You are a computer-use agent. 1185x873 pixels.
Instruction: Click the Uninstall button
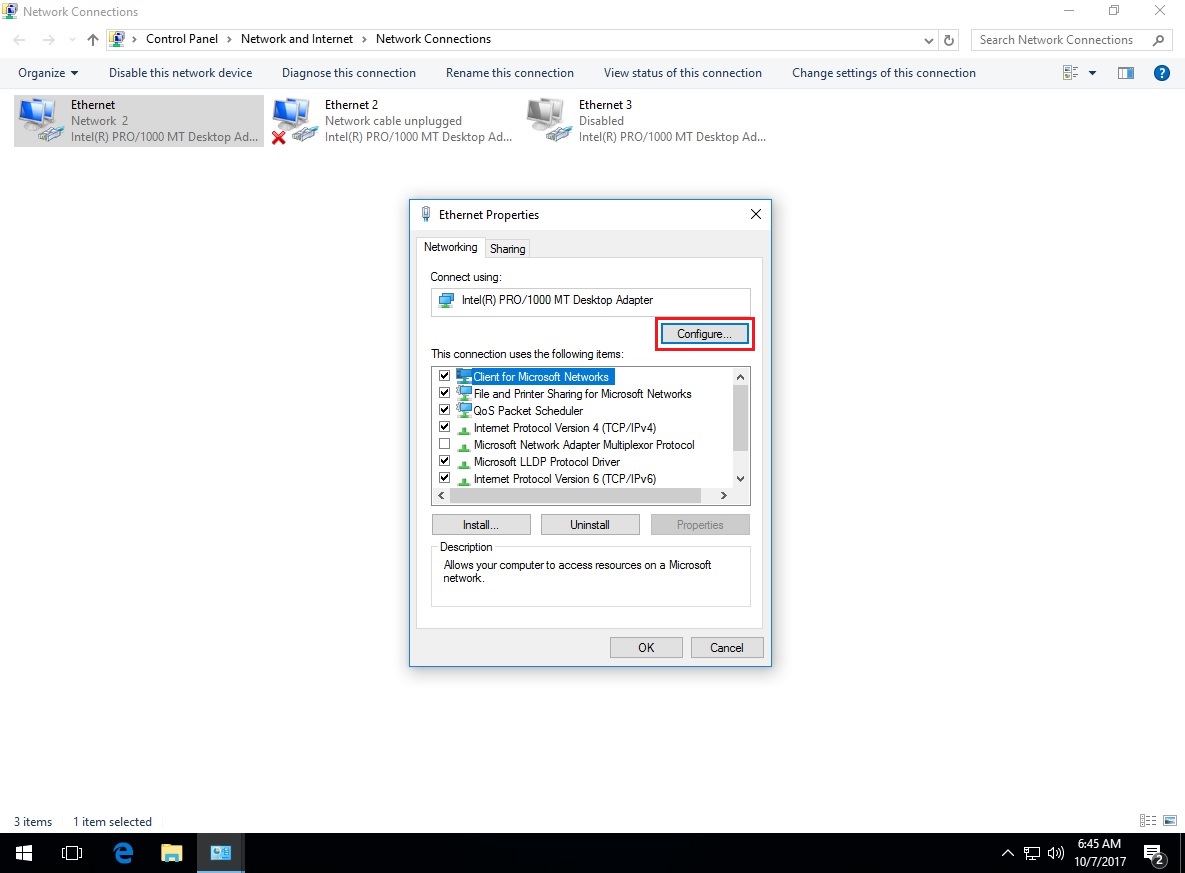pyautogui.click(x=589, y=525)
